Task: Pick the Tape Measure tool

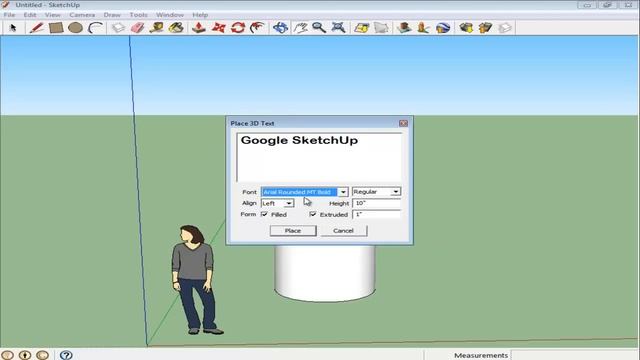Action: point(157,28)
